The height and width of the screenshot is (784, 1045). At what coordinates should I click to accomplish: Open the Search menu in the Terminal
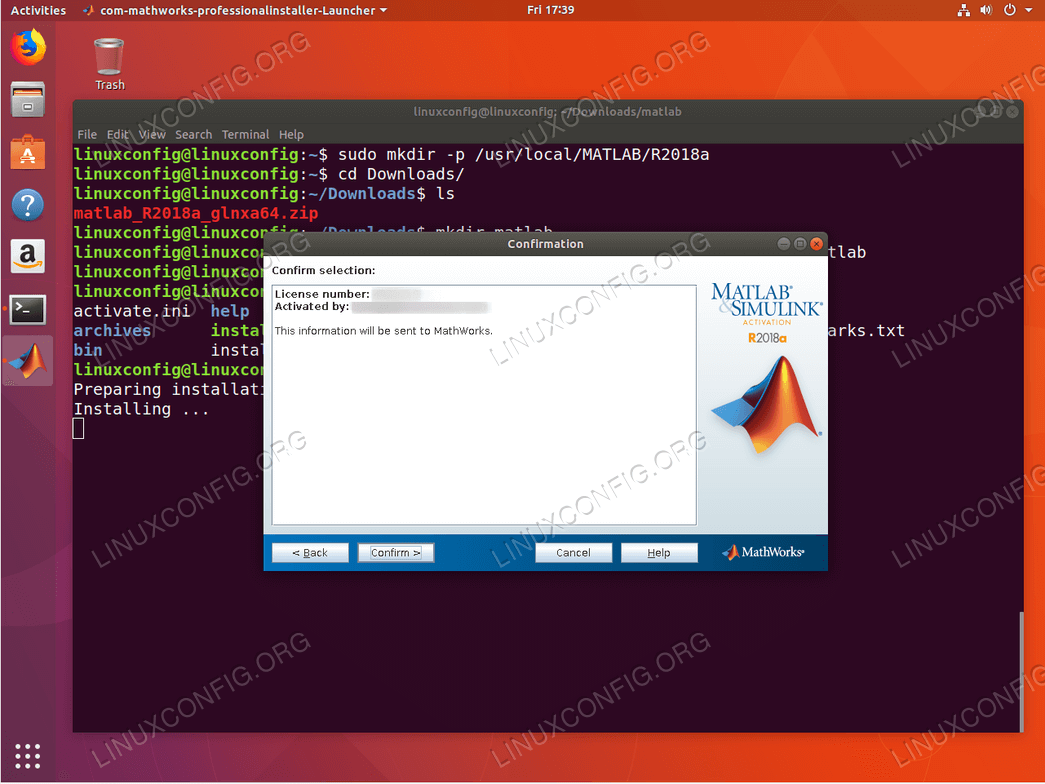click(x=193, y=134)
